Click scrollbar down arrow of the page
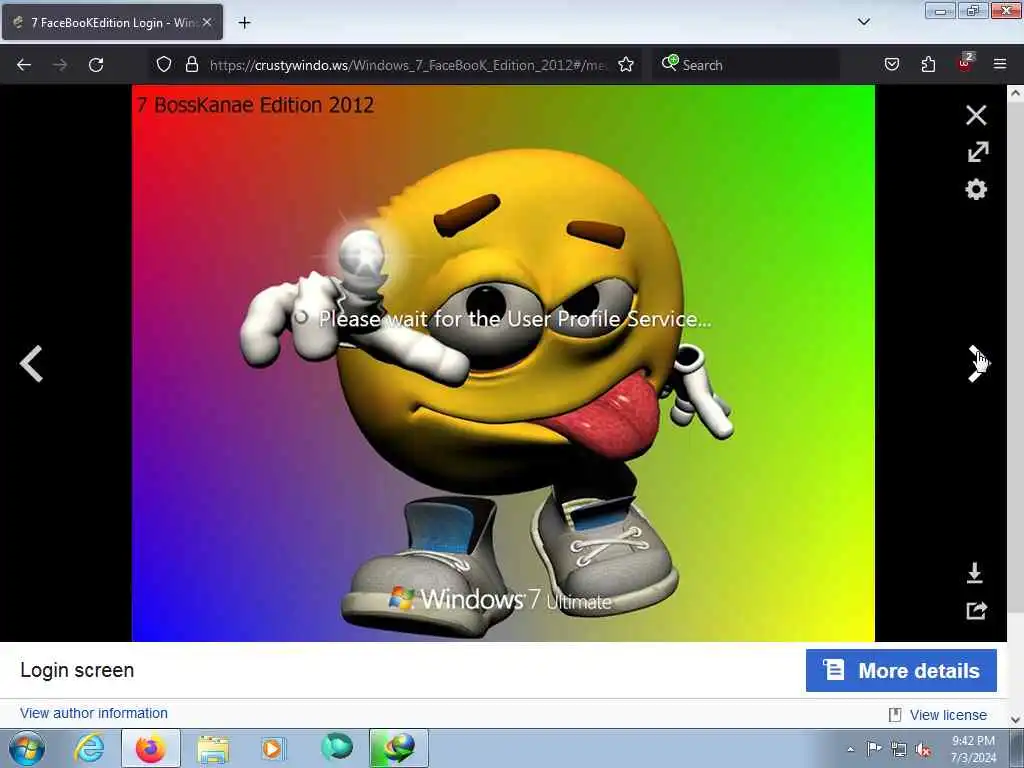The height and width of the screenshot is (768, 1024). (x=1016, y=720)
